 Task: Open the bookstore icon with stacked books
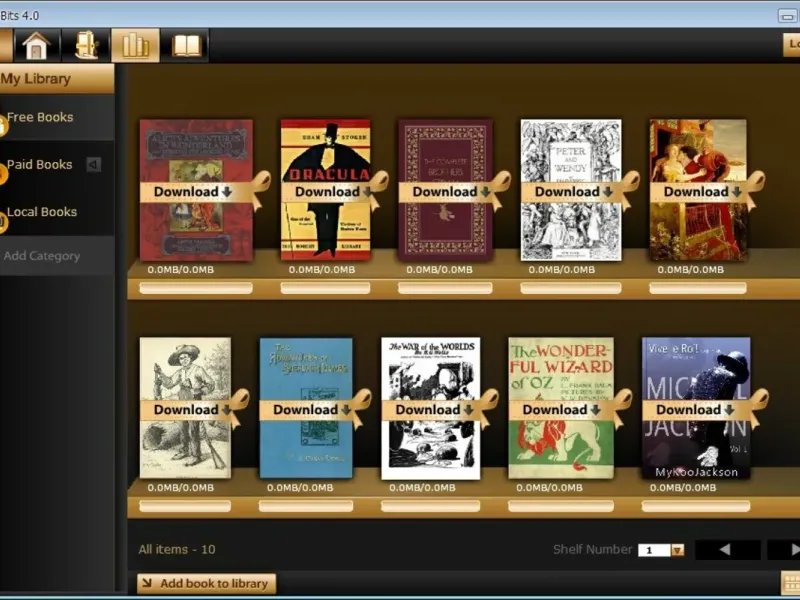[86, 45]
